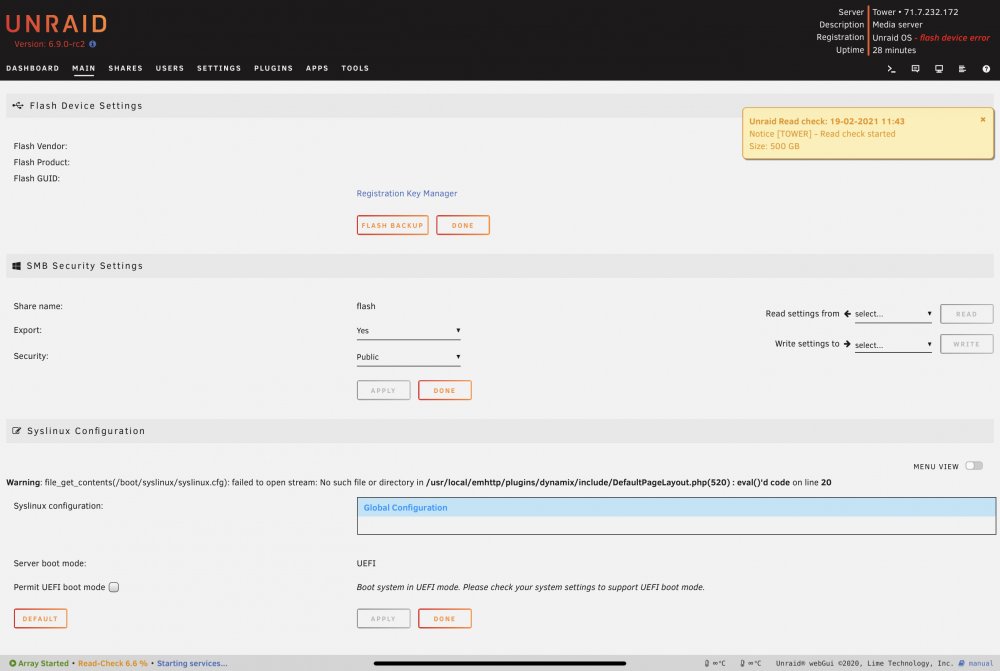1000x671 pixels.
Task: Open the Users tab
Action: [x=170, y=68]
